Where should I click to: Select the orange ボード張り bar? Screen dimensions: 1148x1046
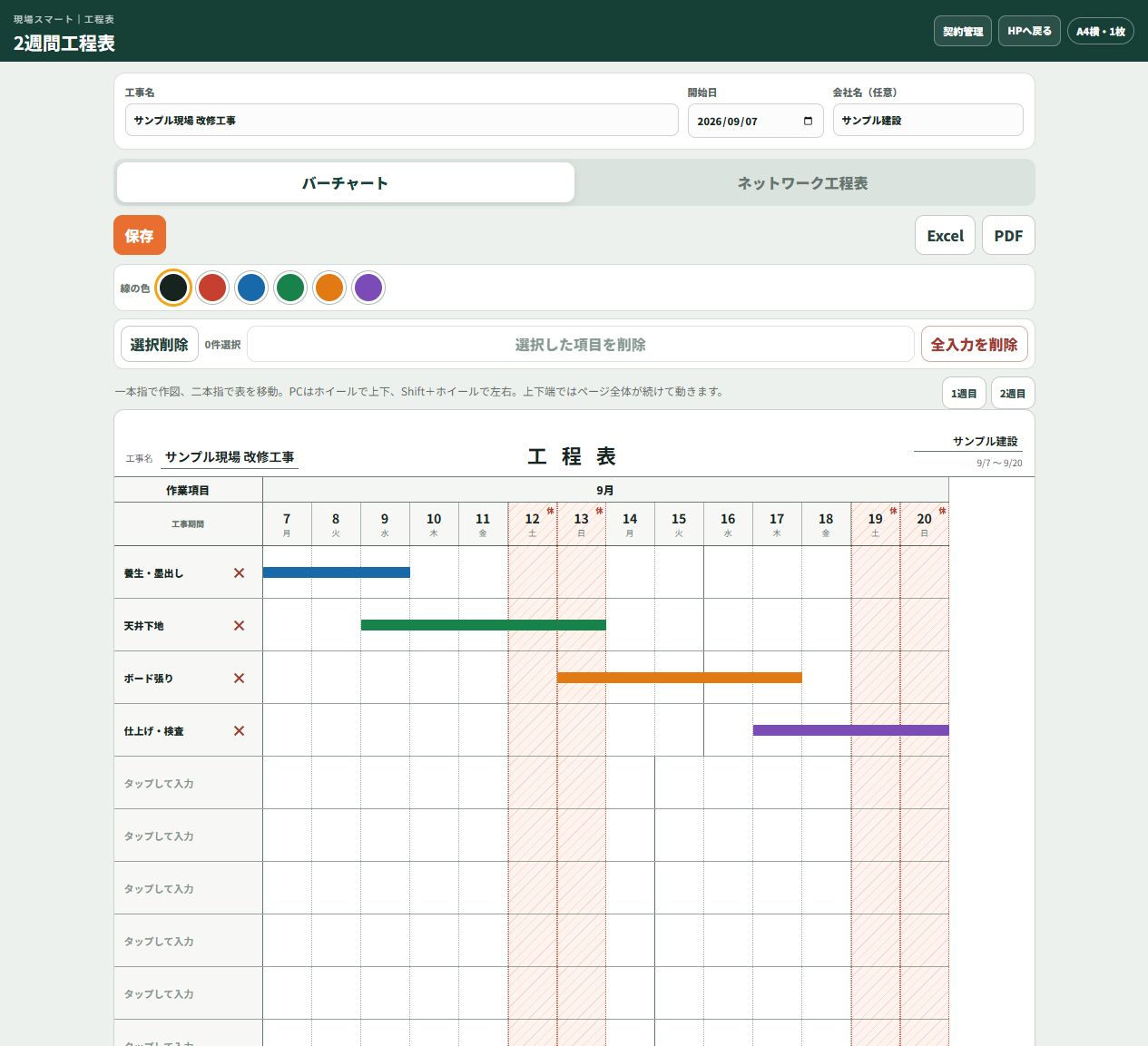[x=680, y=678]
